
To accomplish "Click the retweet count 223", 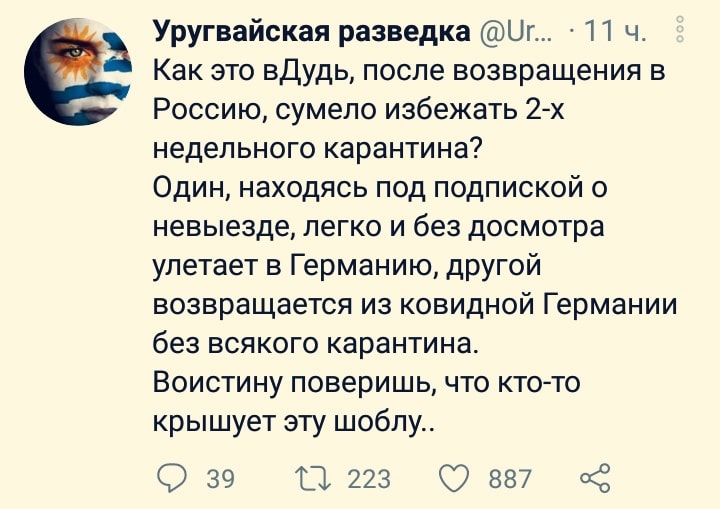I will pyautogui.click(x=368, y=479).
